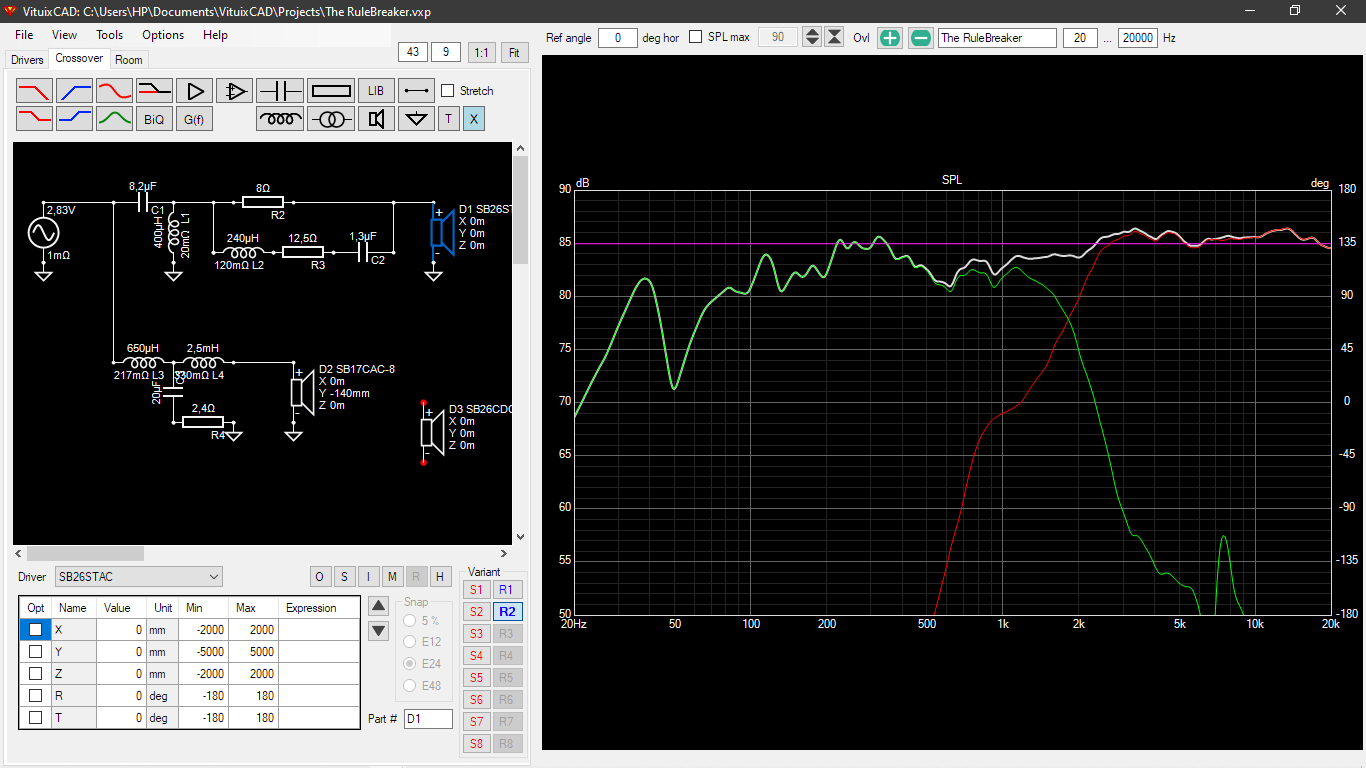Viewport: 1366px width, 768px height.
Task: Add overlay with green plus button
Action: coord(890,38)
